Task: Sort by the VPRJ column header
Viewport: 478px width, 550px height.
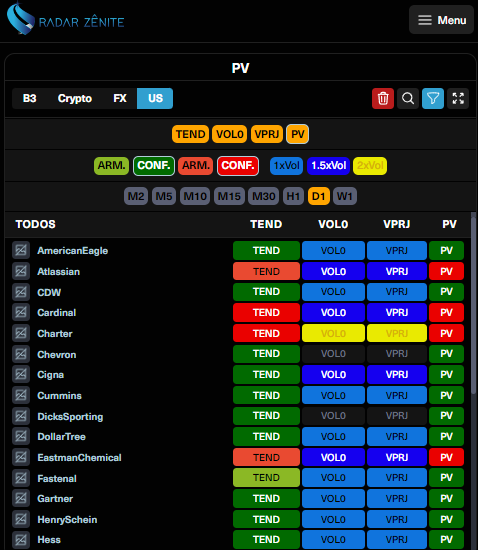Action: [x=397, y=224]
